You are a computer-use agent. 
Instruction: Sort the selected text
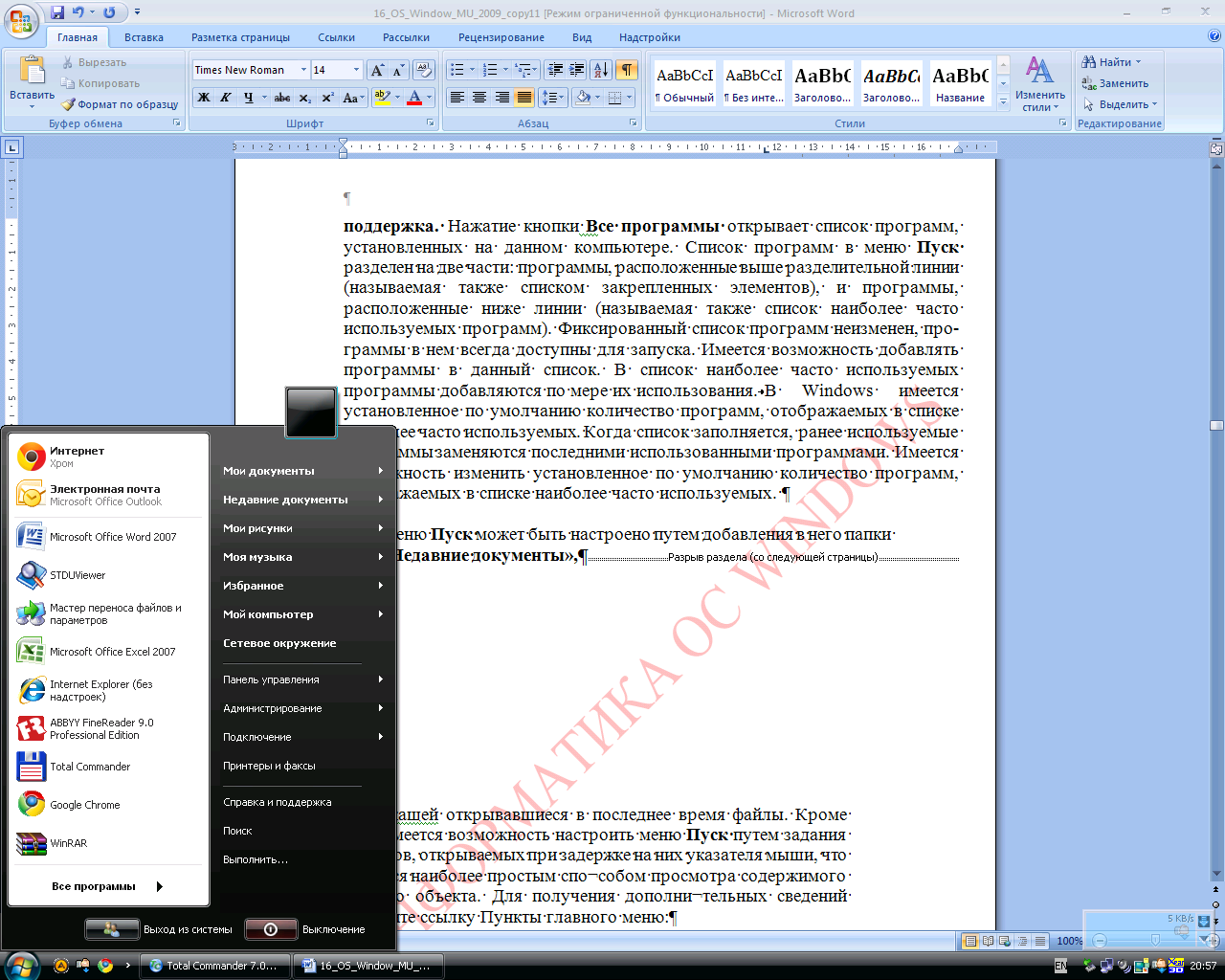[601, 70]
